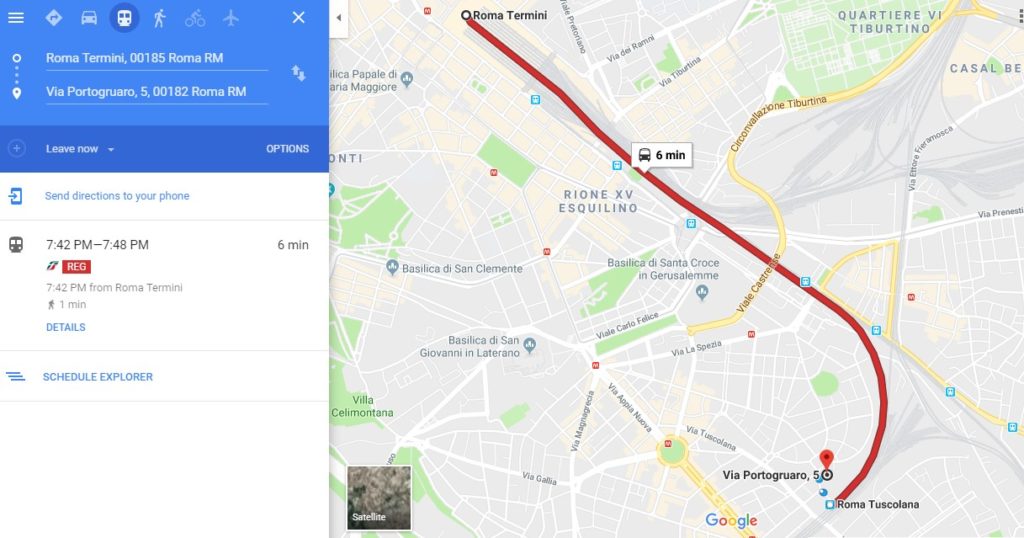Screen dimensions: 1024x538
Task: Click the 6 min transit label on map
Action: click(x=662, y=155)
